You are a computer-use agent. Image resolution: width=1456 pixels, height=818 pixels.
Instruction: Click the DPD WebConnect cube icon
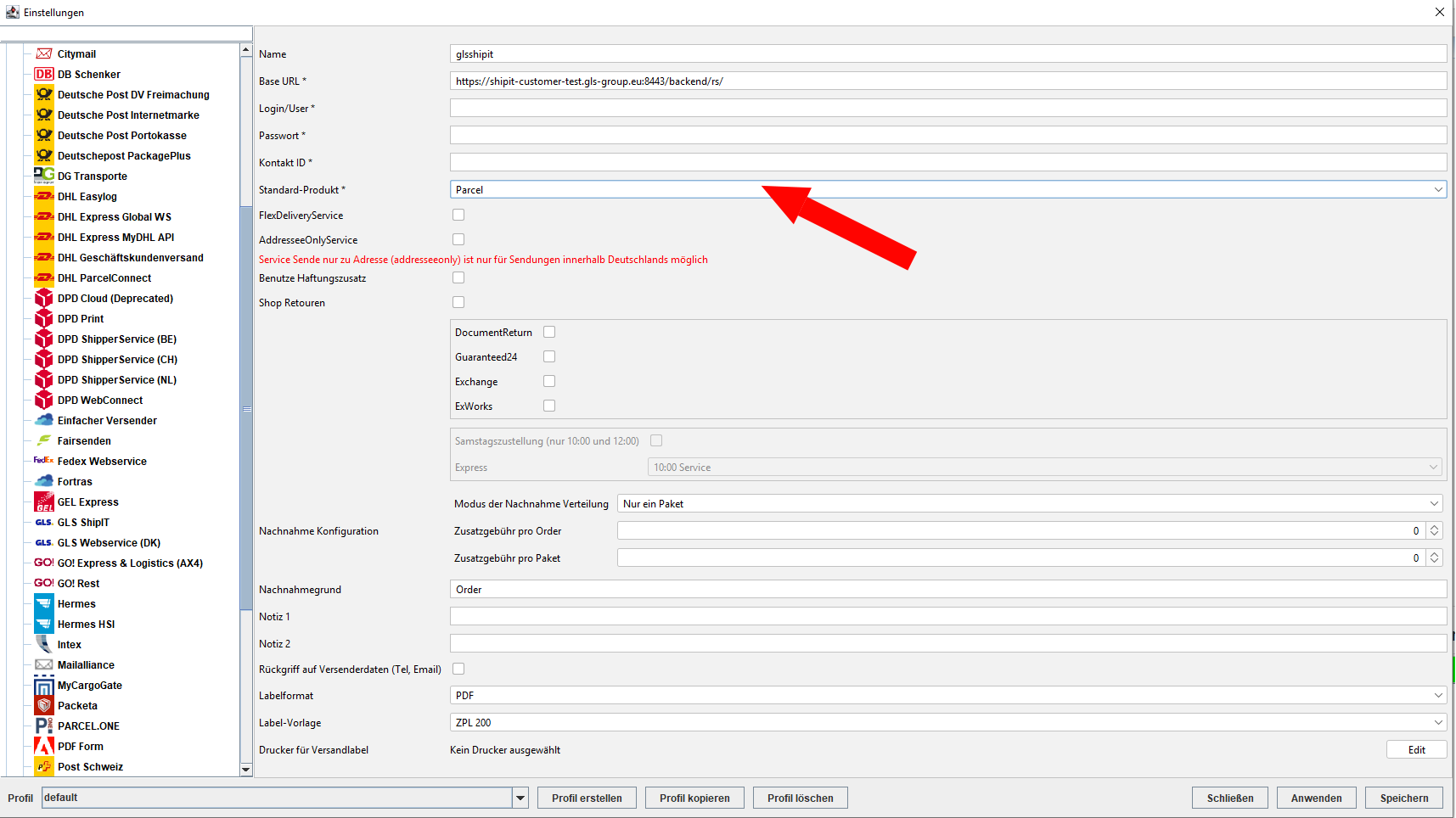pos(44,400)
